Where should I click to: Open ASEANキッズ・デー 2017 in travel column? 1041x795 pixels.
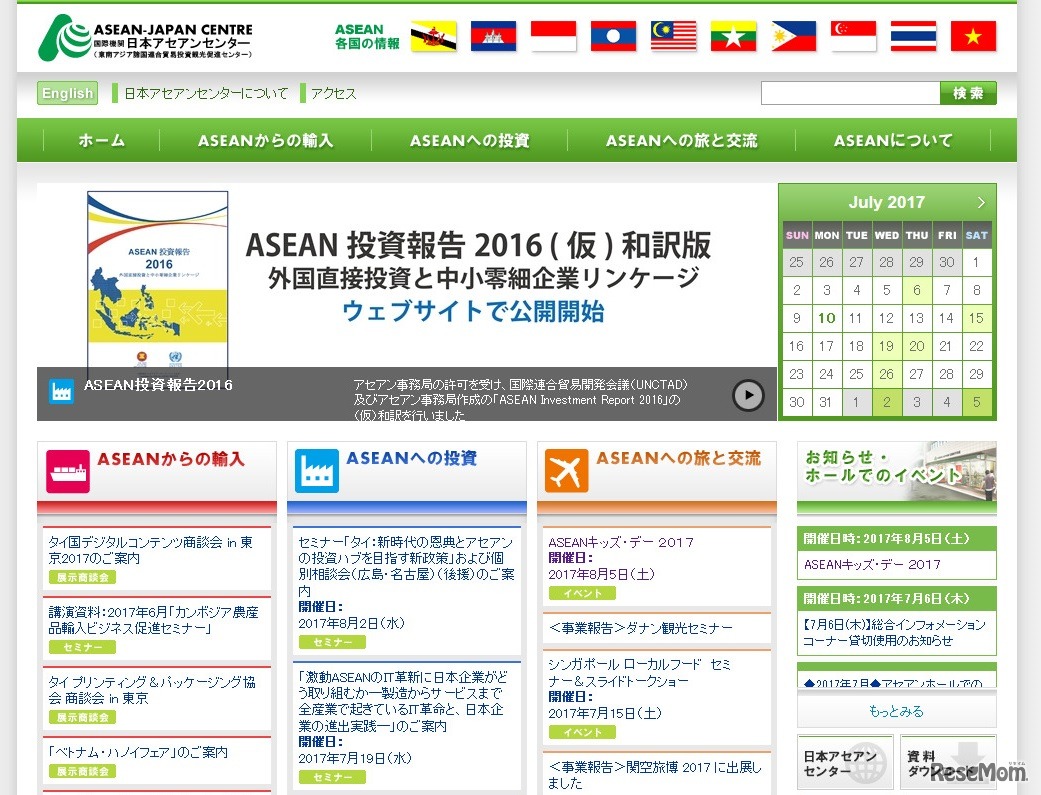click(621, 542)
